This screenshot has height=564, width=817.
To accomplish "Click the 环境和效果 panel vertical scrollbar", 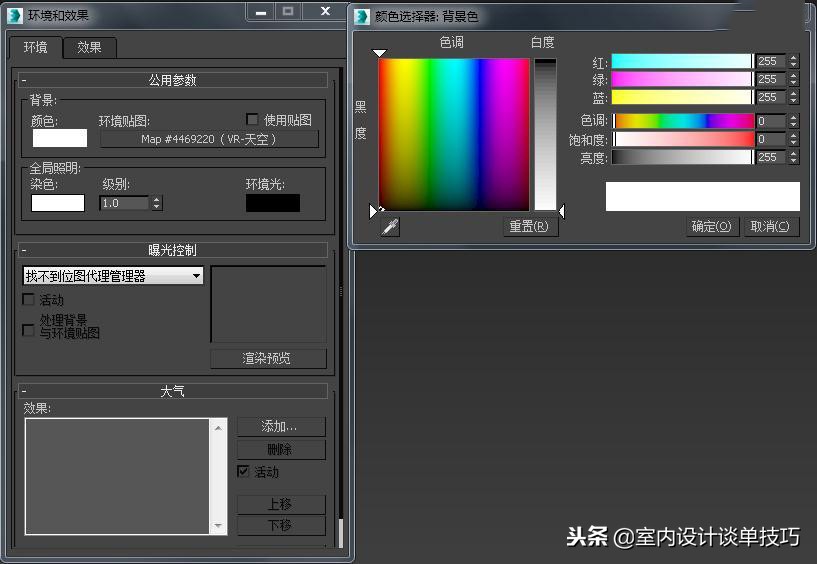I will click(341, 308).
